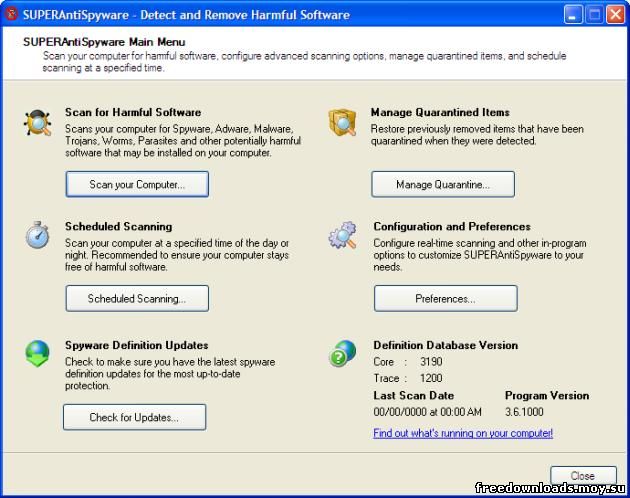Follow the 'Find out what's running' link

click(x=463, y=433)
